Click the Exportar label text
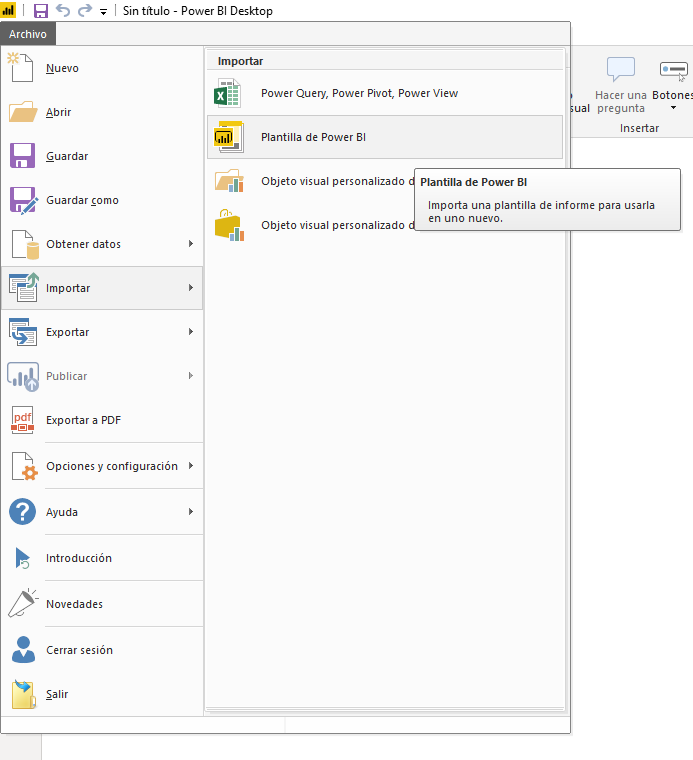 [67, 332]
